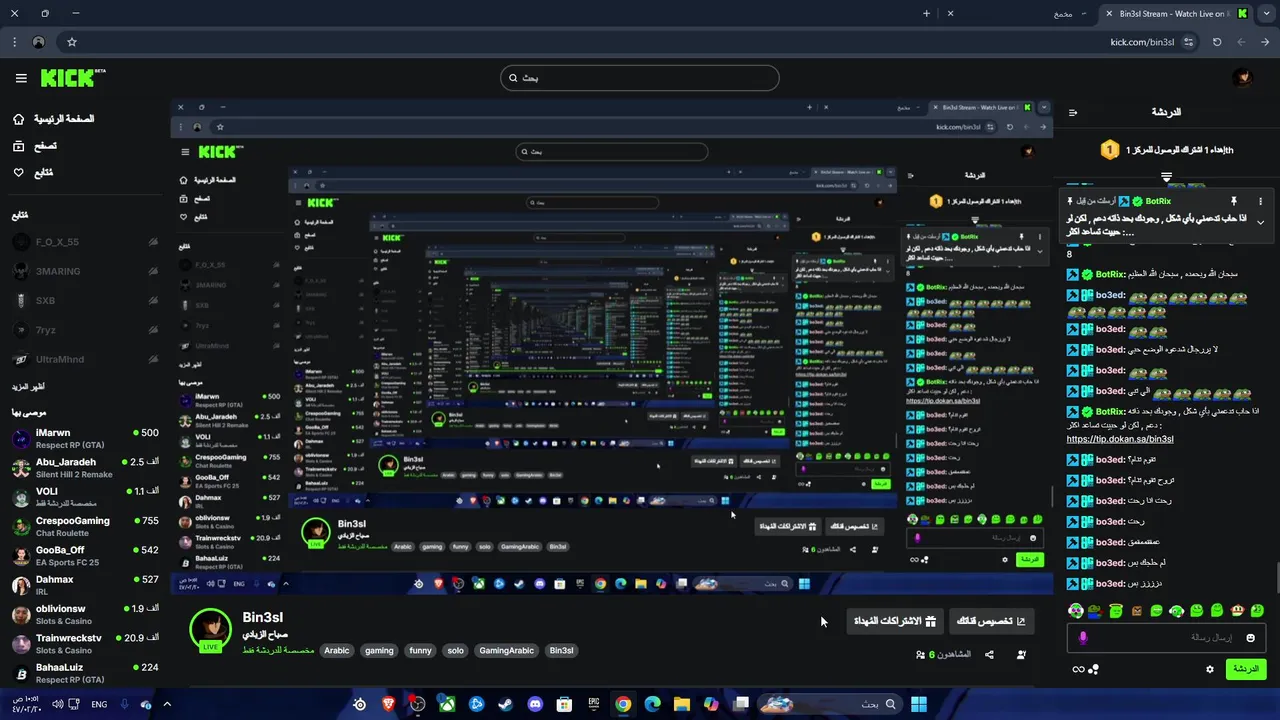Collapse the chat panel

coord(1073,113)
